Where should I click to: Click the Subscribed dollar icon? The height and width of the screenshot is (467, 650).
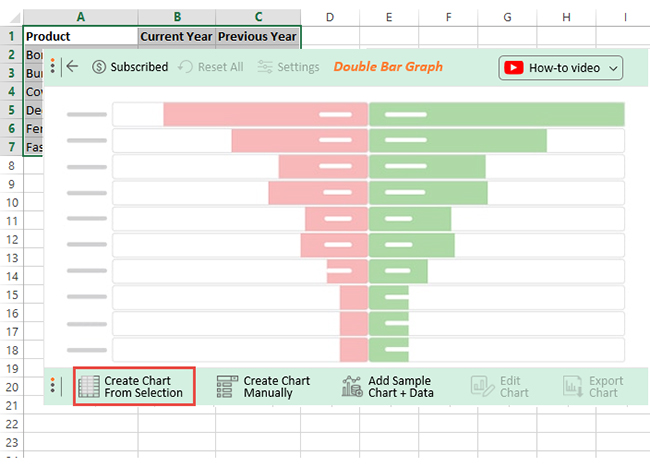(x=99, y=67)
